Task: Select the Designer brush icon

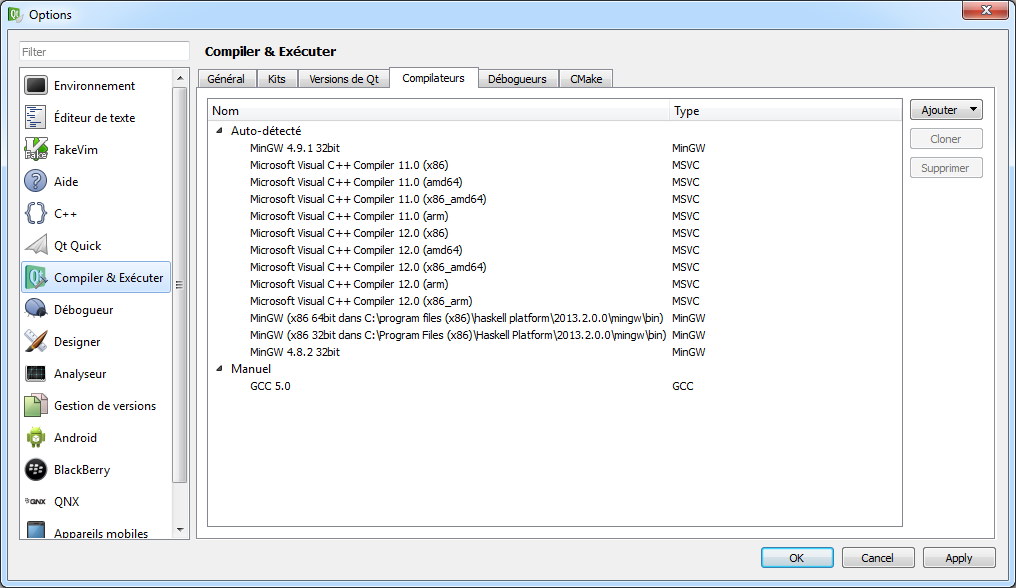Action: [x=36, y=341]
